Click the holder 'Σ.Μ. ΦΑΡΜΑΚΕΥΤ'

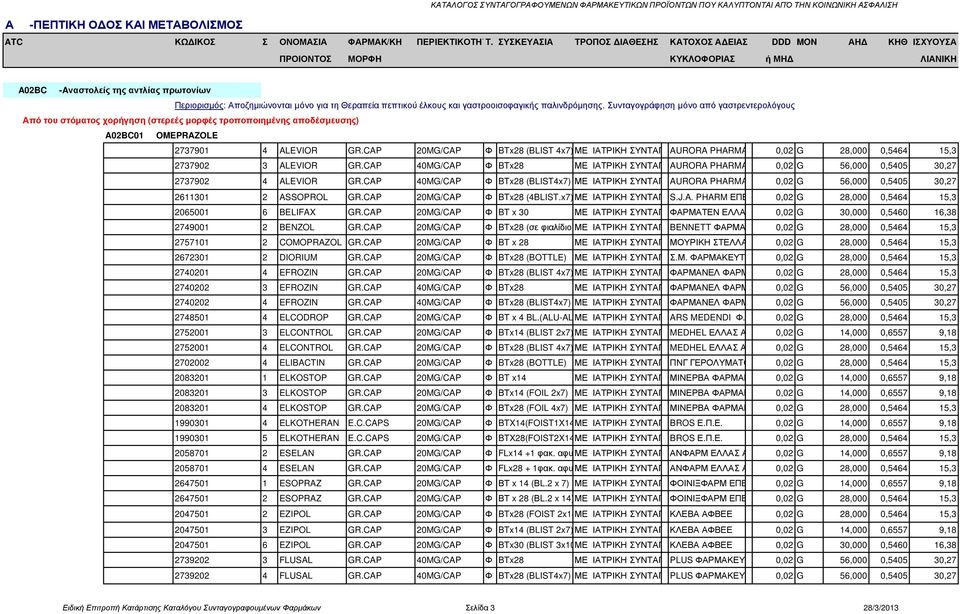707,258
